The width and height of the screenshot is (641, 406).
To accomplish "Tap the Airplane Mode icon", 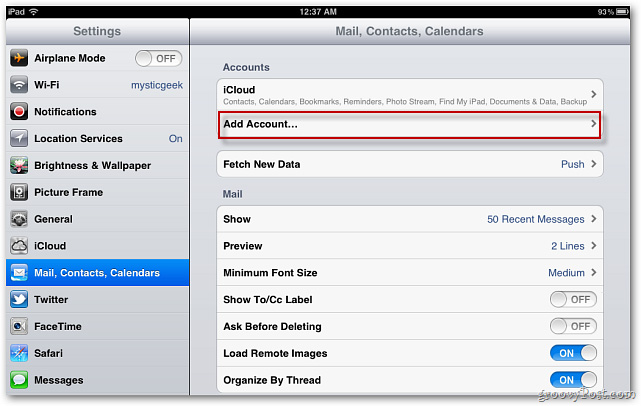I will [19, 58].
